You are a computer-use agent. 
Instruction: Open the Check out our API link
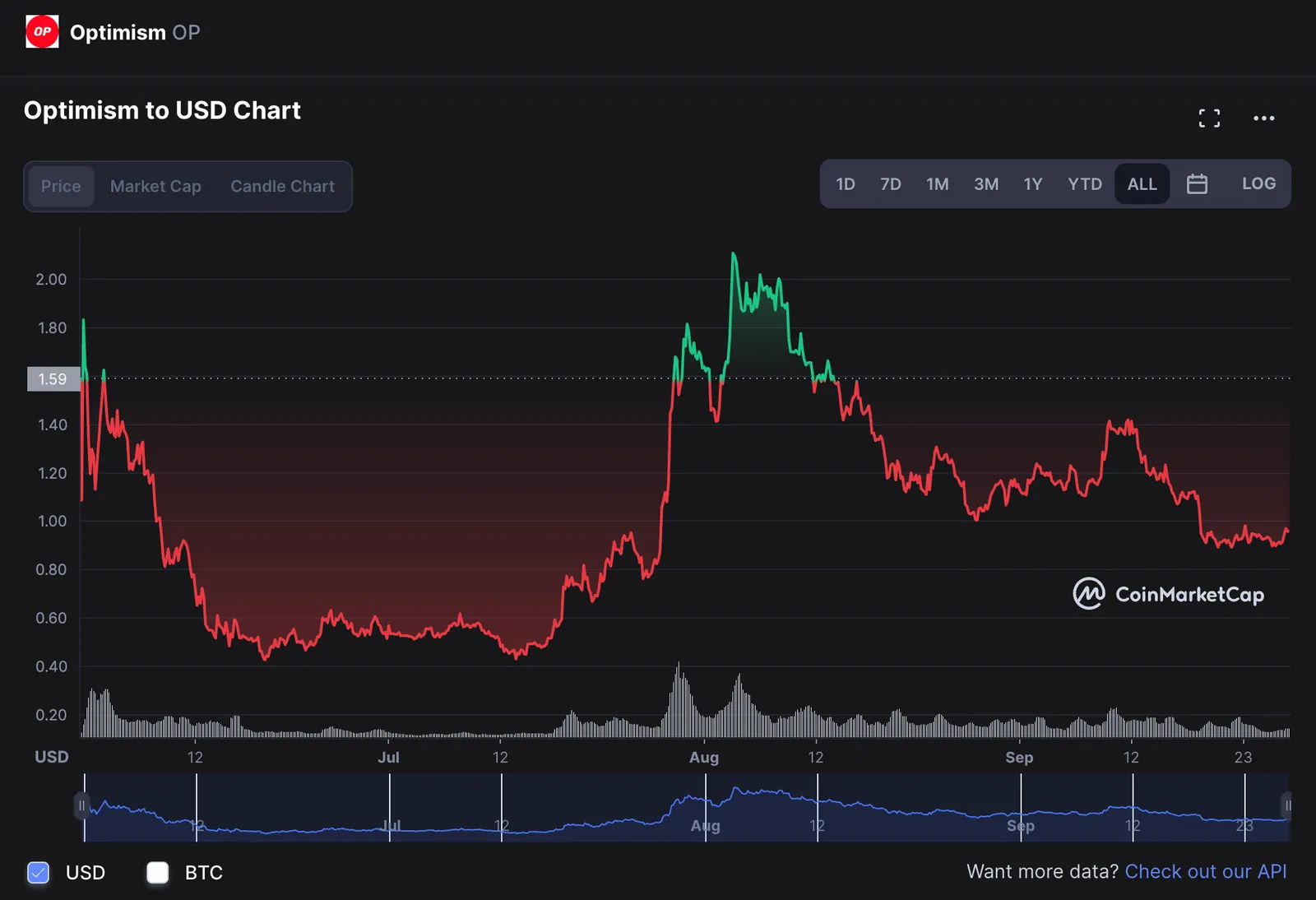click(x=1205, y=871)
